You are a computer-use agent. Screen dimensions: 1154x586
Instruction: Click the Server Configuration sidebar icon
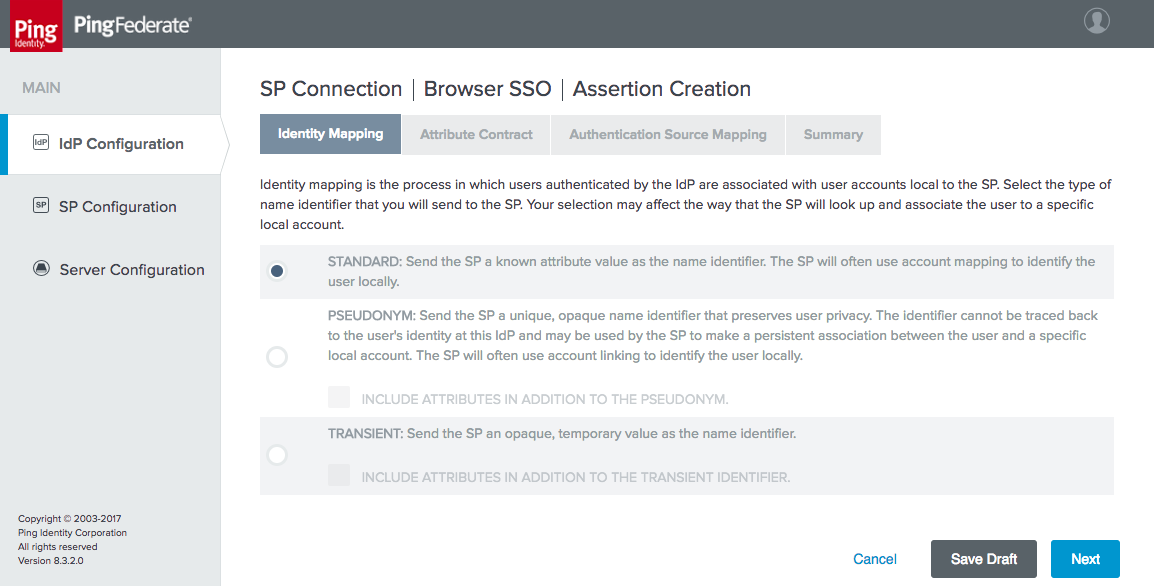[x=41, y=269]
